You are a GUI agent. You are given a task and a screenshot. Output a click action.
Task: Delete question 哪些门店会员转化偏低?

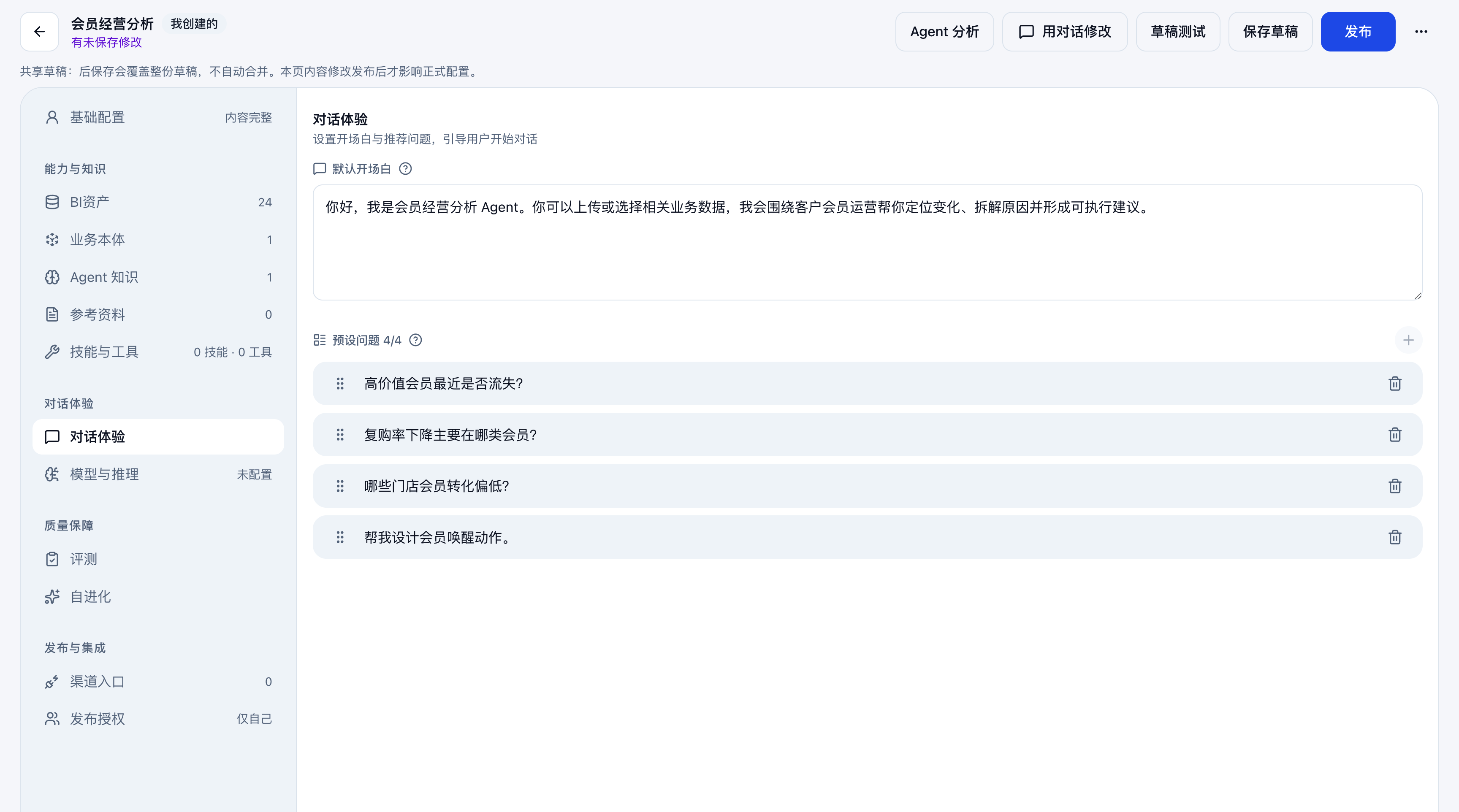click(x=1395, y=487)
